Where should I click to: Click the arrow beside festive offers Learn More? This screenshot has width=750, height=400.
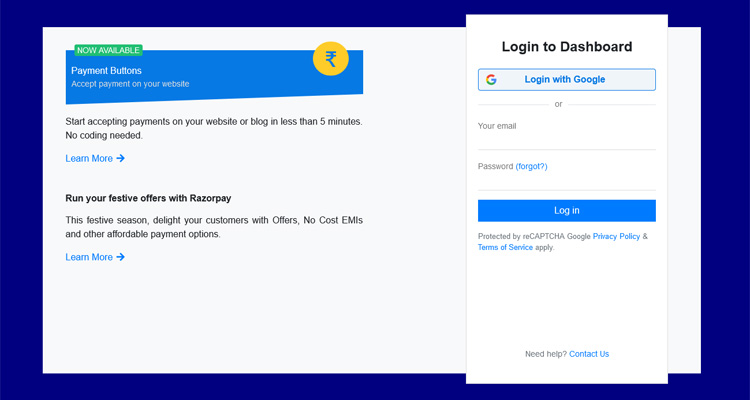tap(121, 257)
